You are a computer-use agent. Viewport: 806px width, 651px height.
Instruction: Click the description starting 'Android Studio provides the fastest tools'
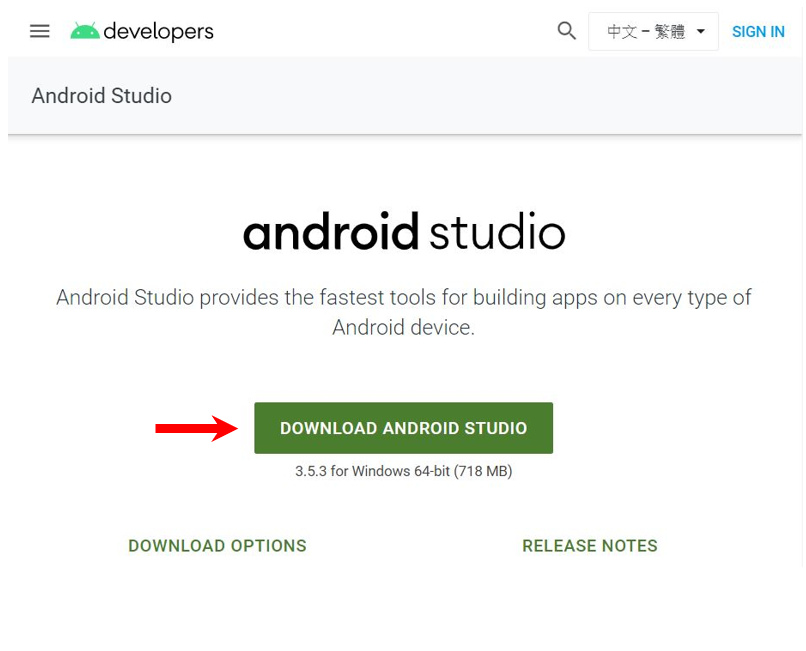404,312
